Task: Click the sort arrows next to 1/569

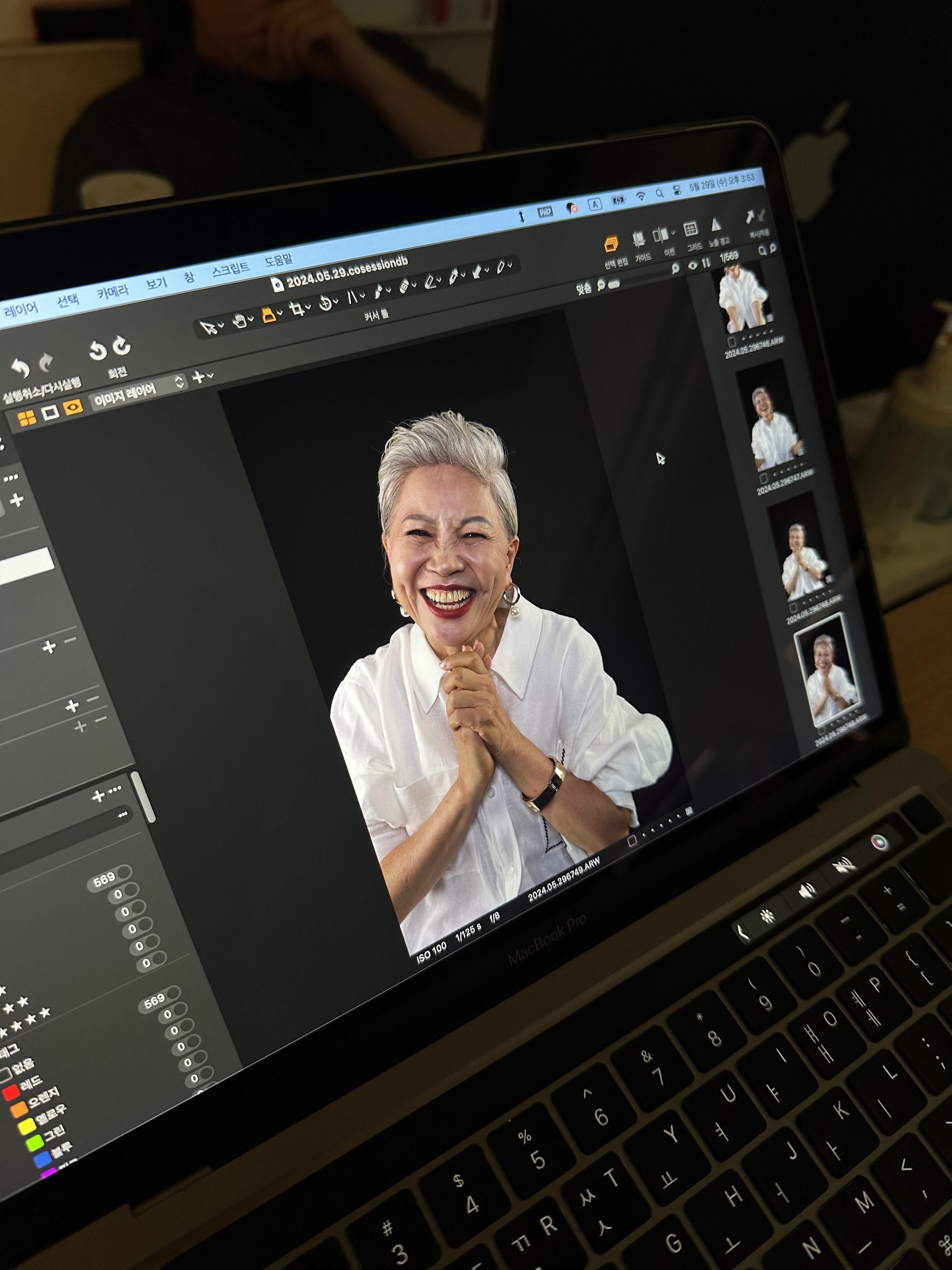Action: 706,262
